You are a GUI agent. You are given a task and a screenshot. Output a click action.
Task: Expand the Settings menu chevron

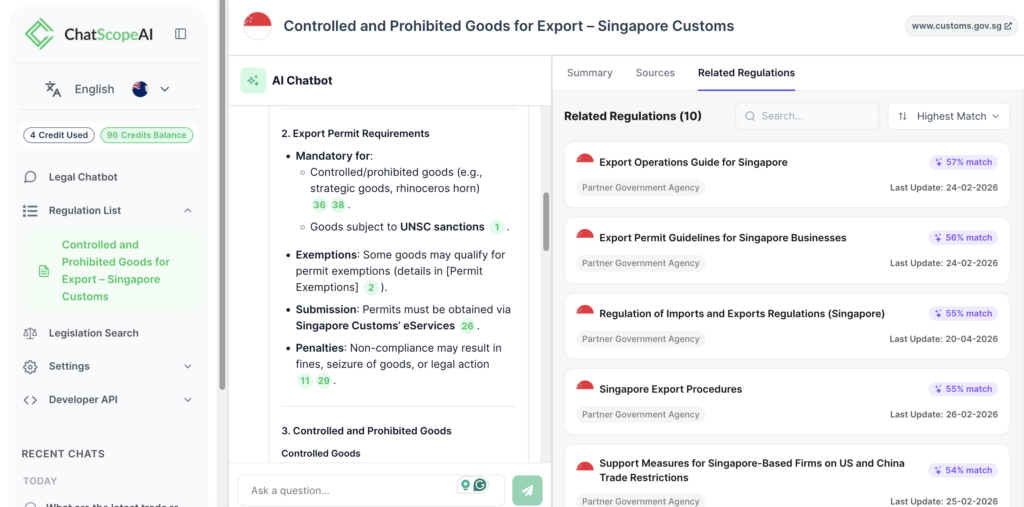click(187, 367)
